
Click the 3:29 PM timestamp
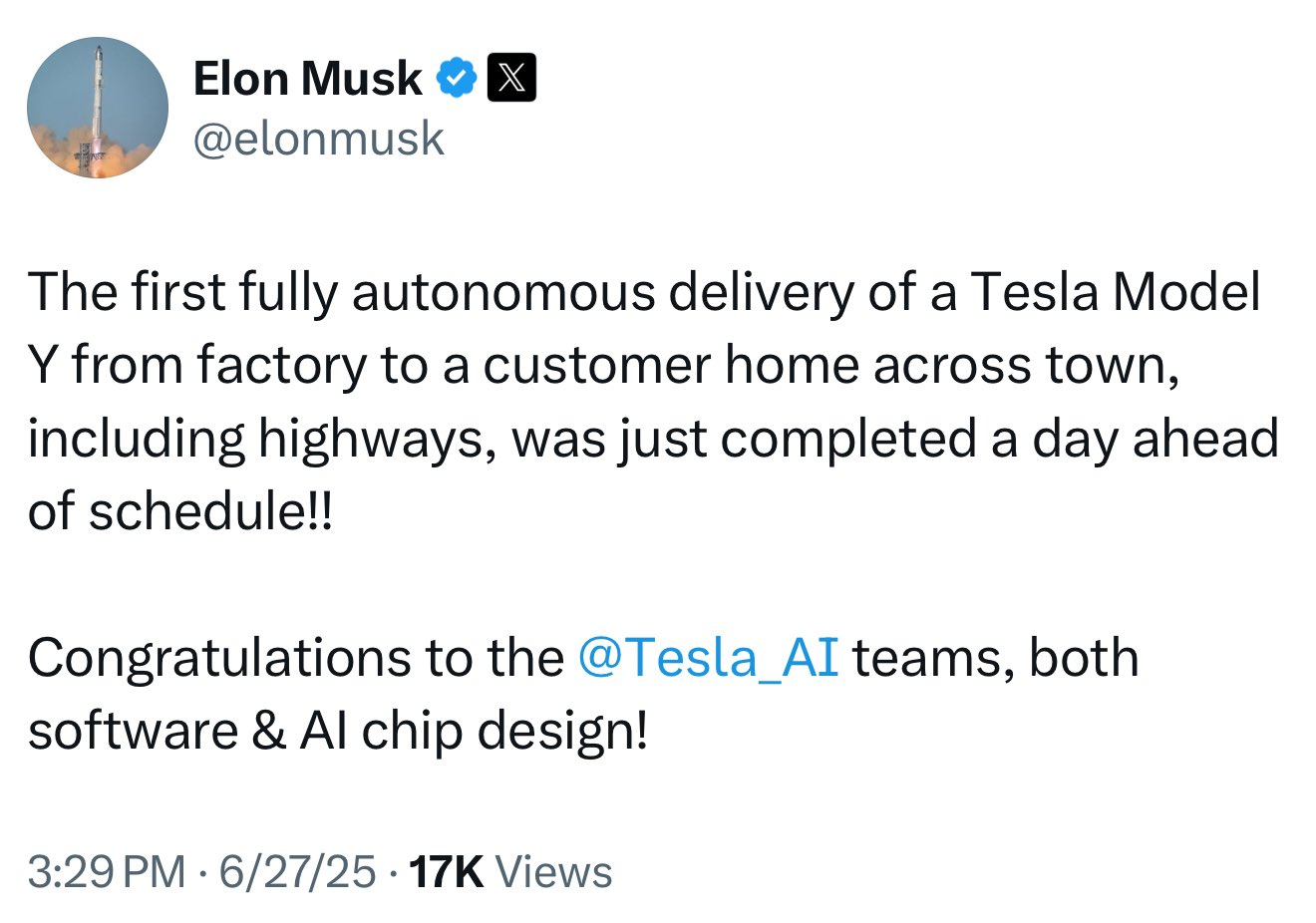[x=107, y=872]
